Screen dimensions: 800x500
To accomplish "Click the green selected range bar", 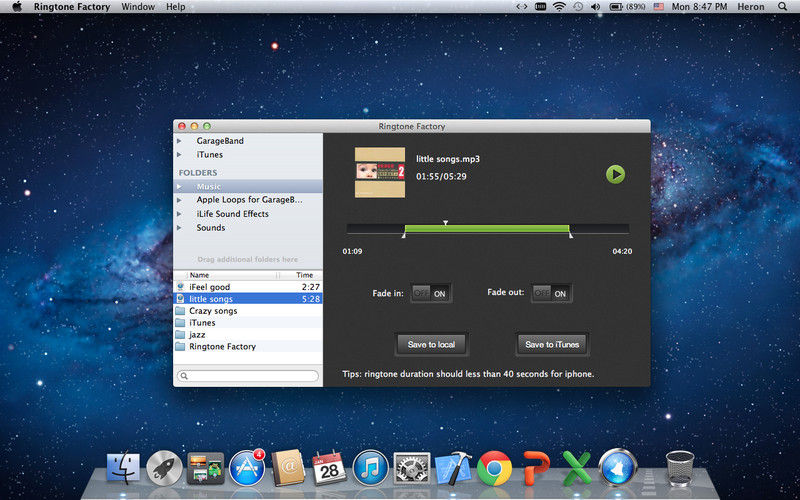I will click(487, 229).
